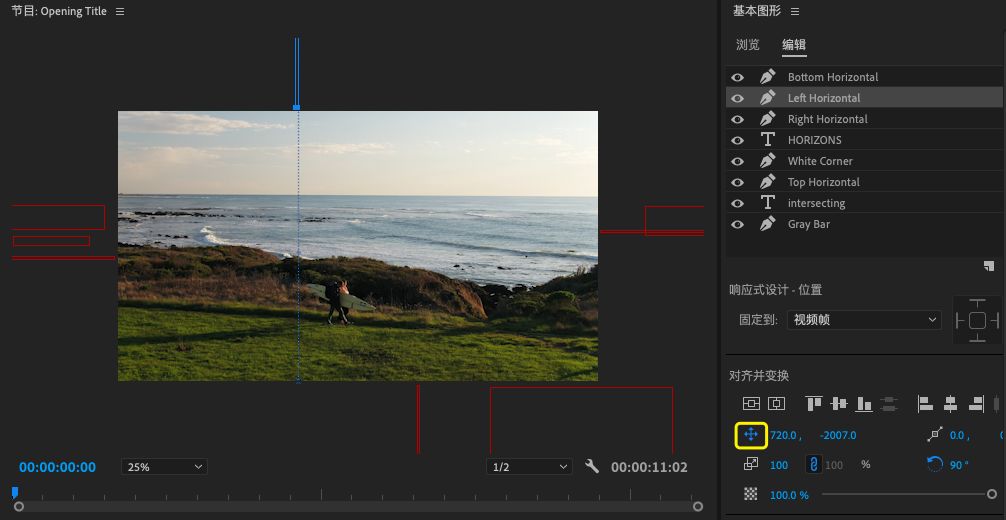Image resolution: width=1006 pixels, height=520 pixels.
Task: Switch to the 编辑 tab
Action: (794, 45)
